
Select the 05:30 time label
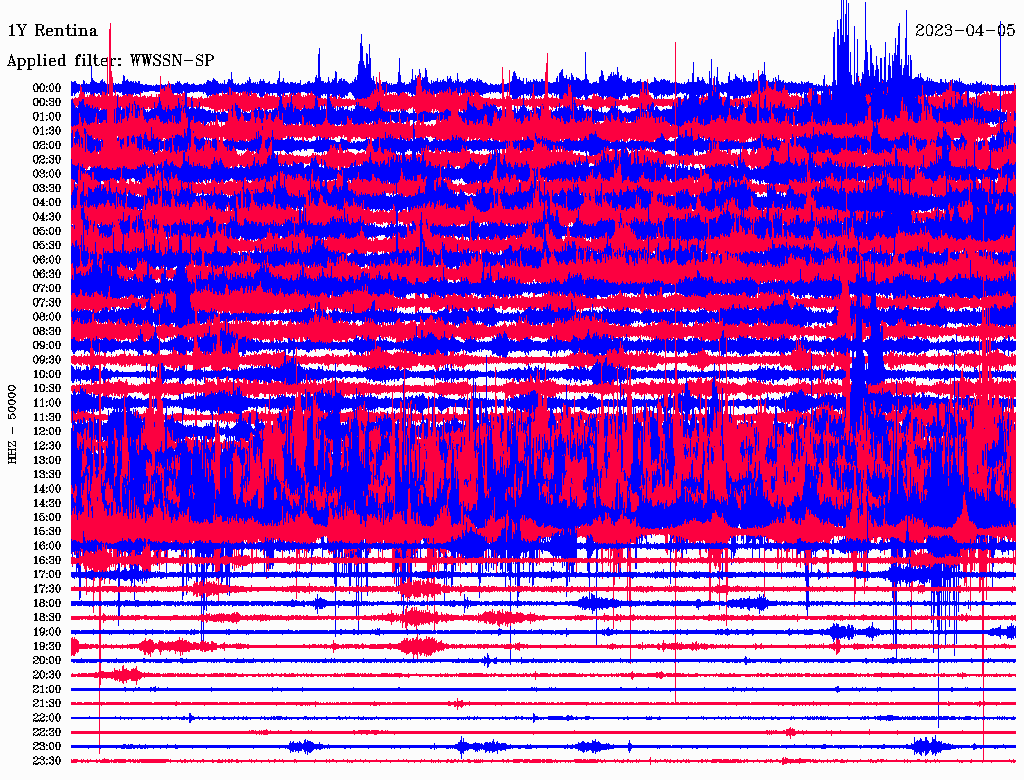pos(47,246)
